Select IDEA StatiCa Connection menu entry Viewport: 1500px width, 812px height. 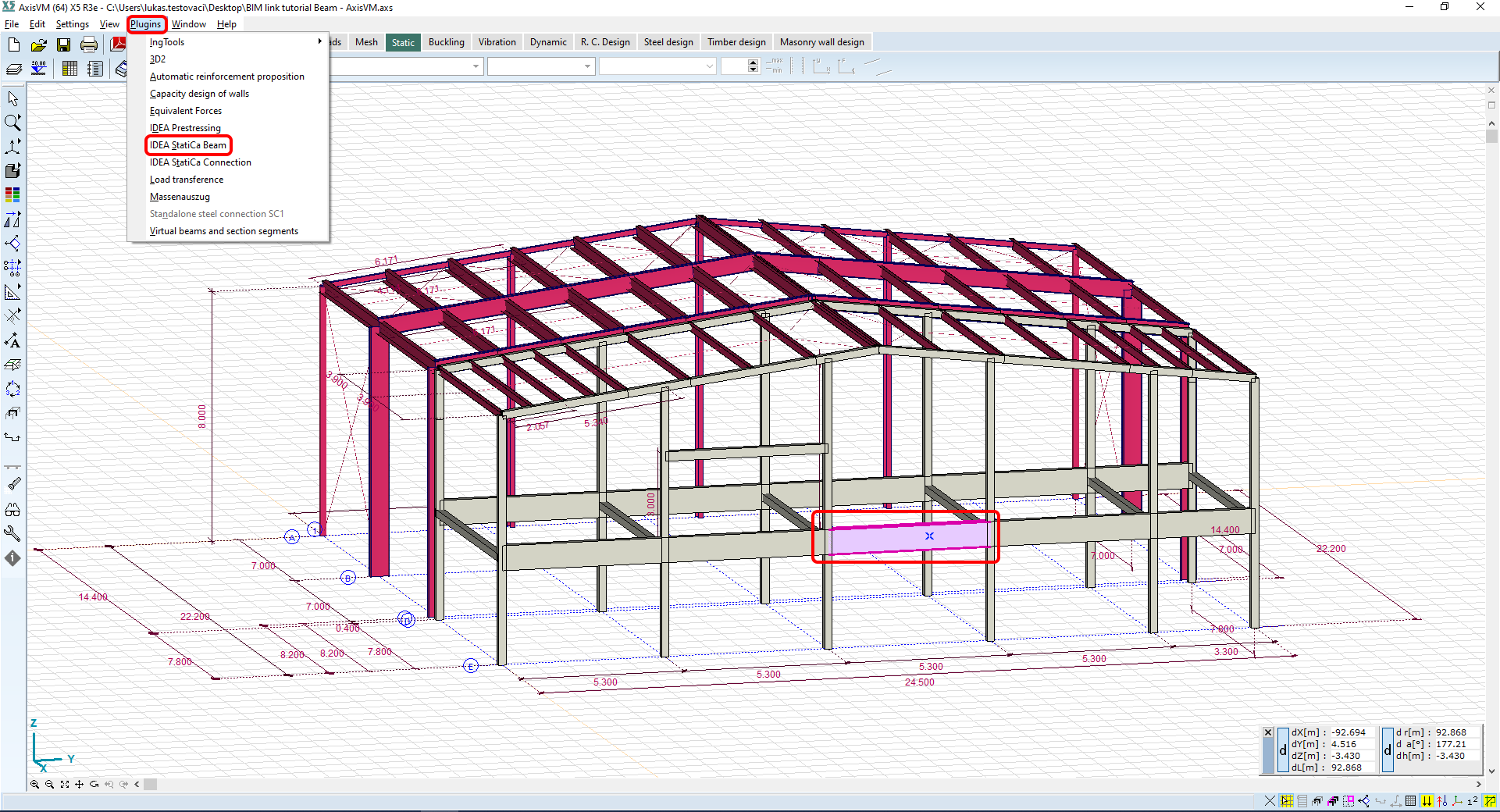(201, 162)
